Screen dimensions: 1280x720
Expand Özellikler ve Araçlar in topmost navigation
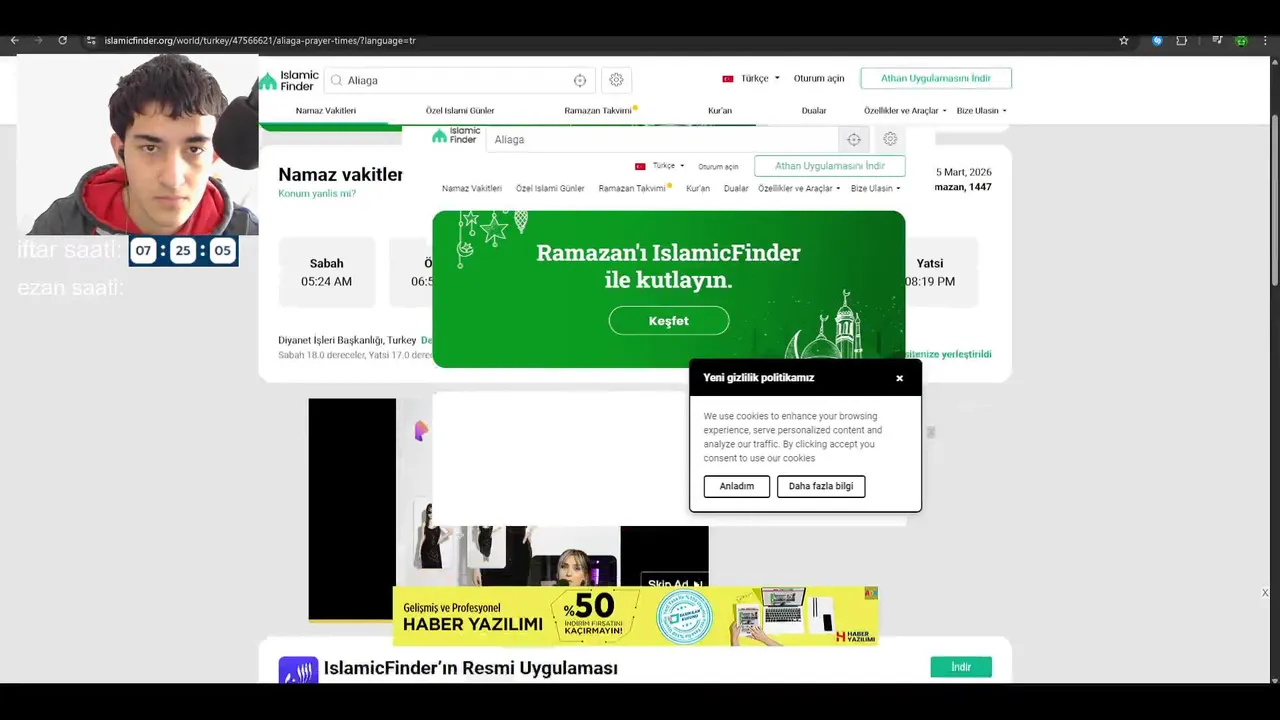[x=905, y=111]
